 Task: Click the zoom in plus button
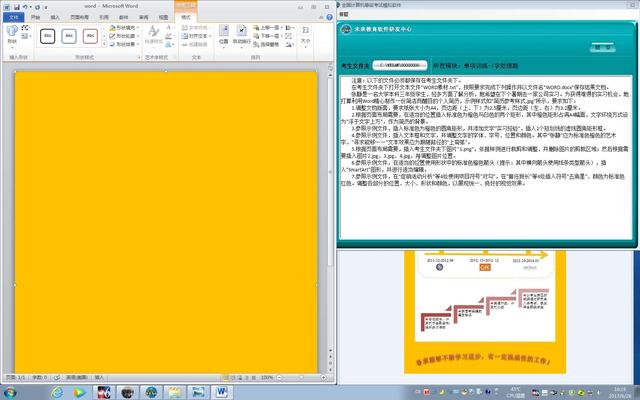pyautogui.click(x=323, y=378)
